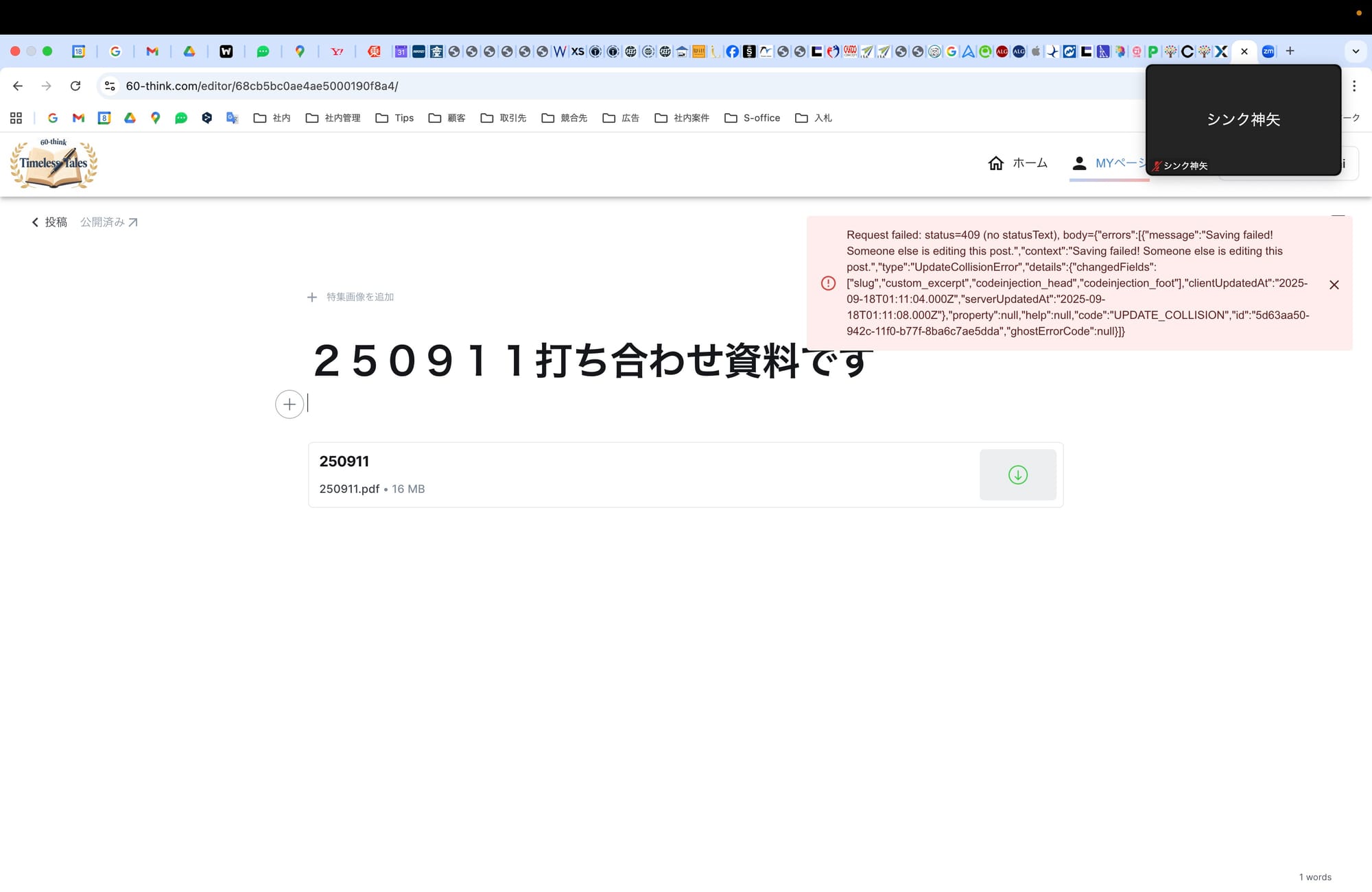Image resolution: width=1372 pixels, height=892 pixels.
Task: Open site information icon in address bar
Action: [x=110, y=86]
